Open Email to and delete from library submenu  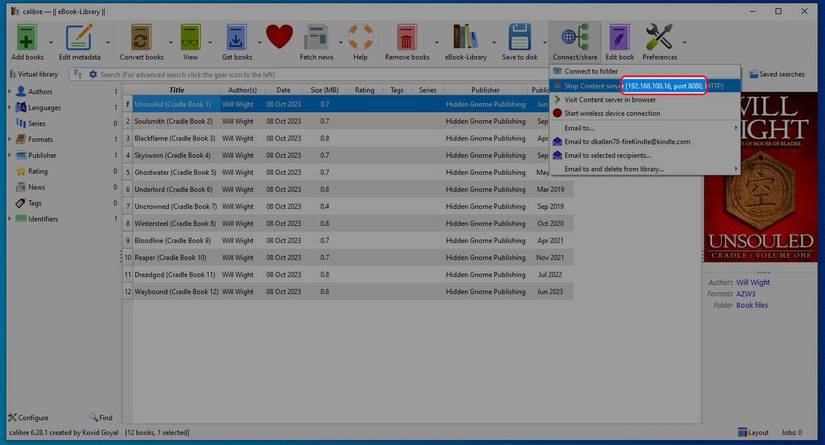point(645,169)
